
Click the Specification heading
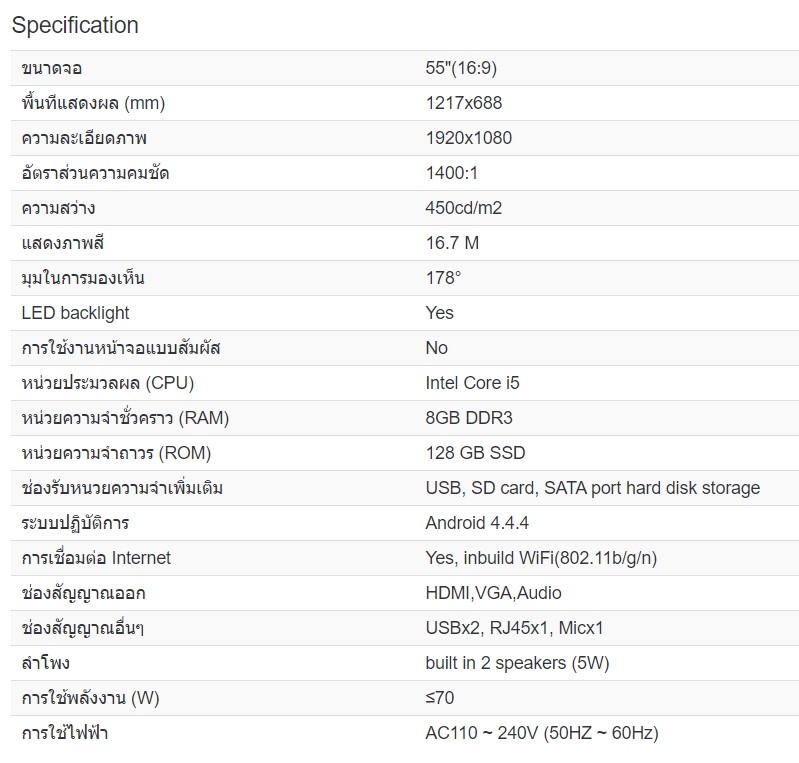click(x=75, y=25)
